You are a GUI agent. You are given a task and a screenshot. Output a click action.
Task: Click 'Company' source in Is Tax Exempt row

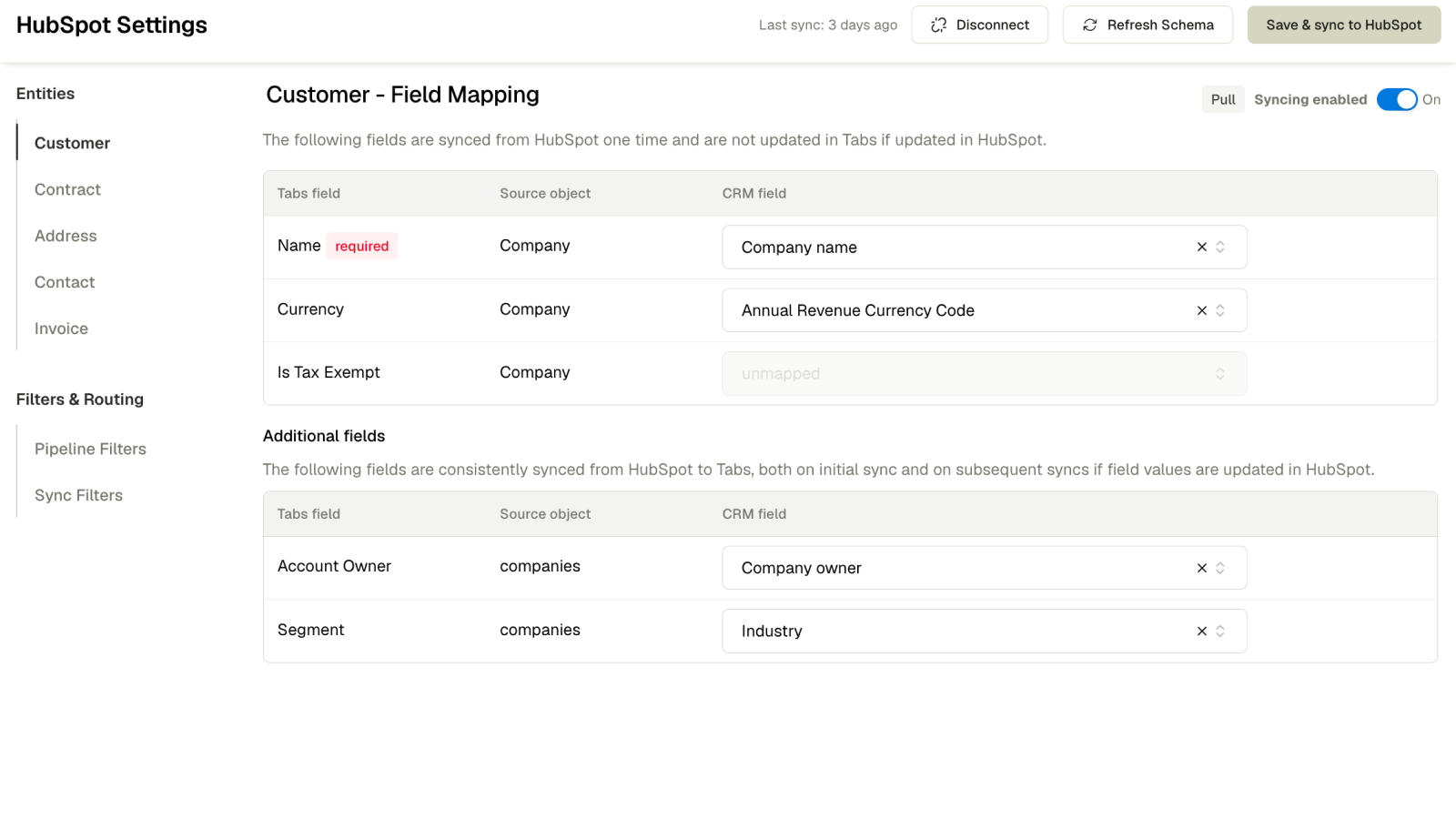[x=534, y=372]
